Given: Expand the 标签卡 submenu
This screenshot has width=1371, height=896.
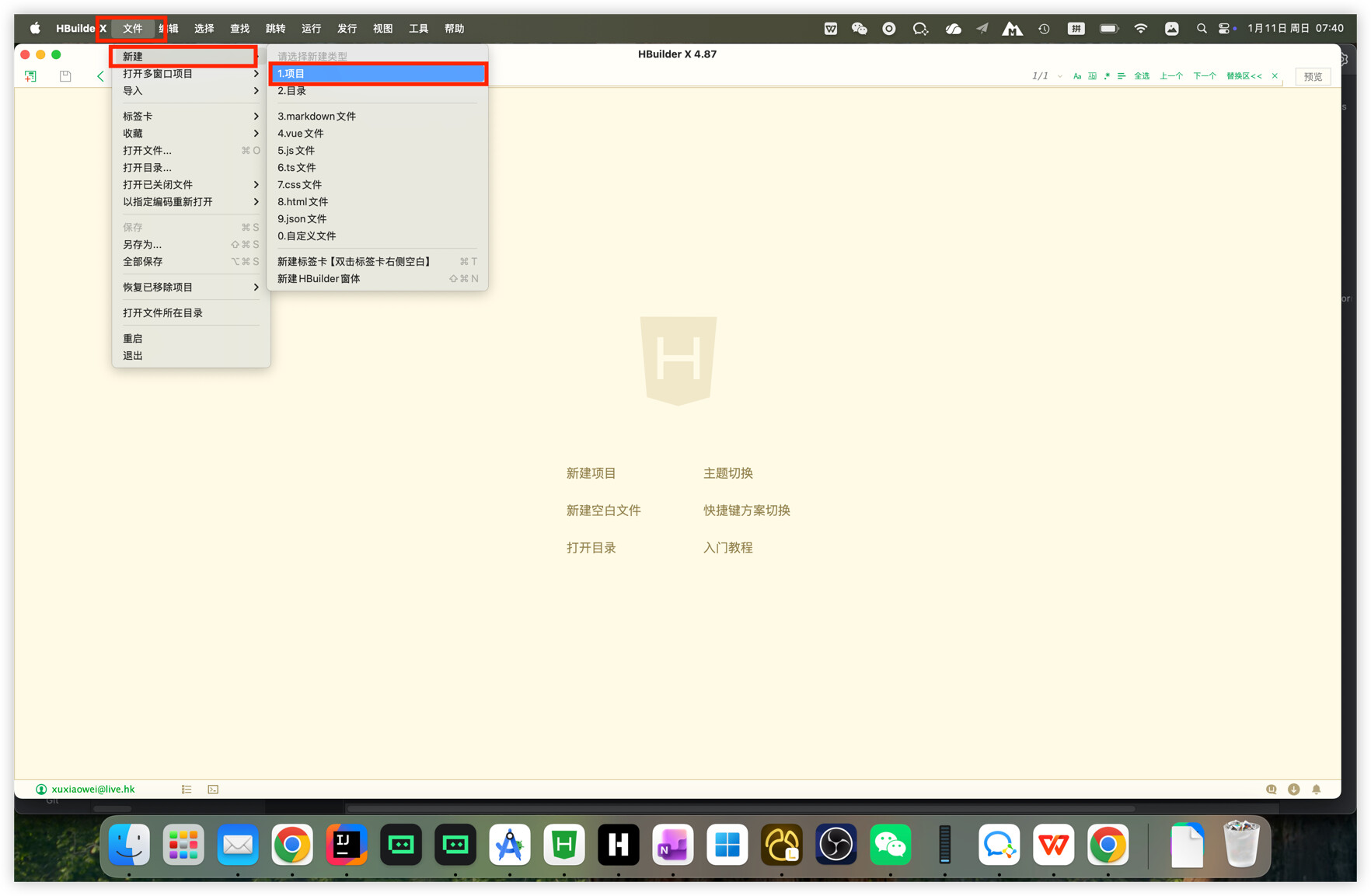Looking at the screenshot, I should click(x=190, y=117).
